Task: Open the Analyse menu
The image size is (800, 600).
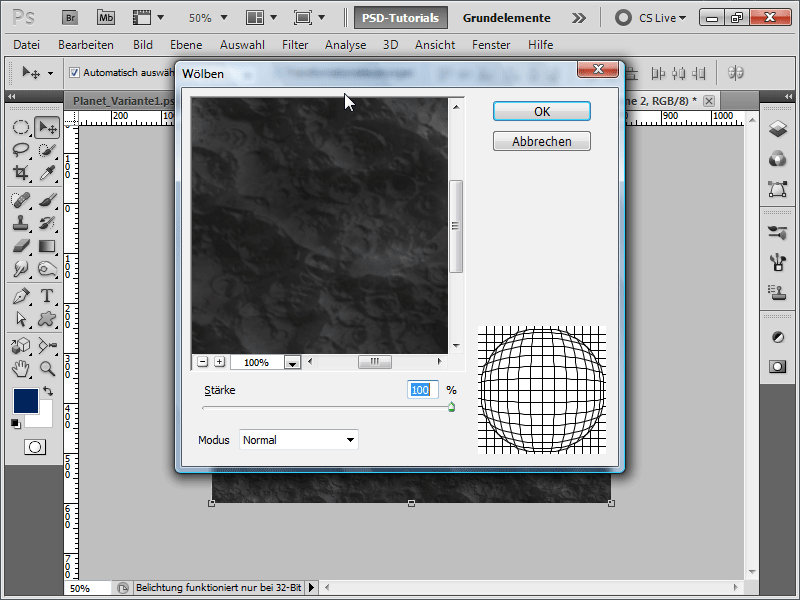Action: (x=345, y=45)
